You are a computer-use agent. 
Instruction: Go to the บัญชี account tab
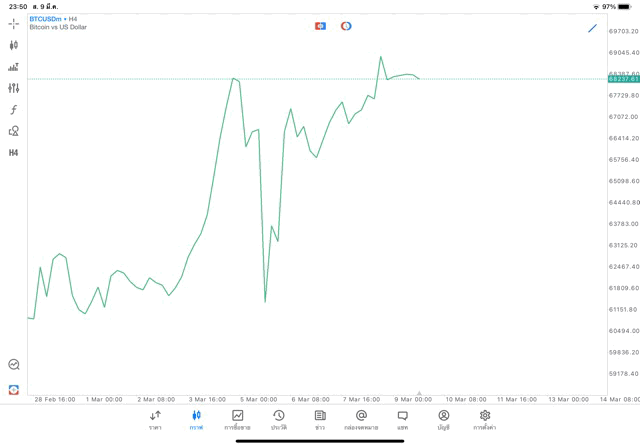point(443,420)
